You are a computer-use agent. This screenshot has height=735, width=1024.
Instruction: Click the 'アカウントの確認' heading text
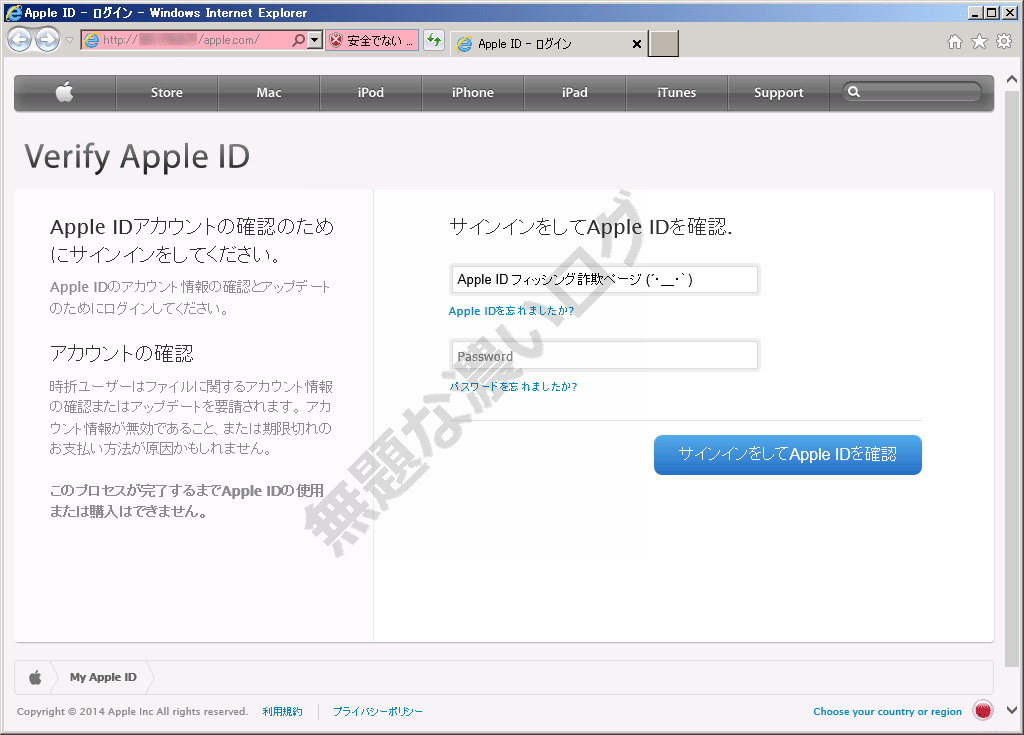[121, 353]
